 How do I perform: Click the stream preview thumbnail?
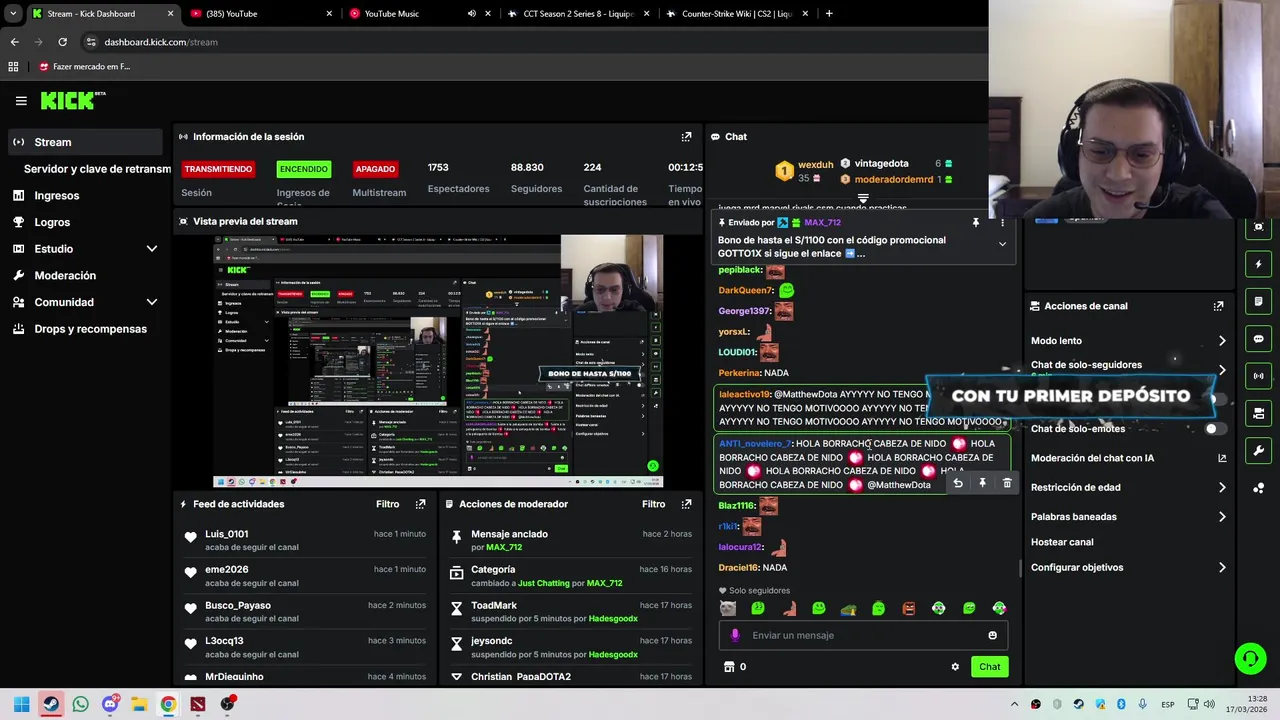click(x=438, y=360)
